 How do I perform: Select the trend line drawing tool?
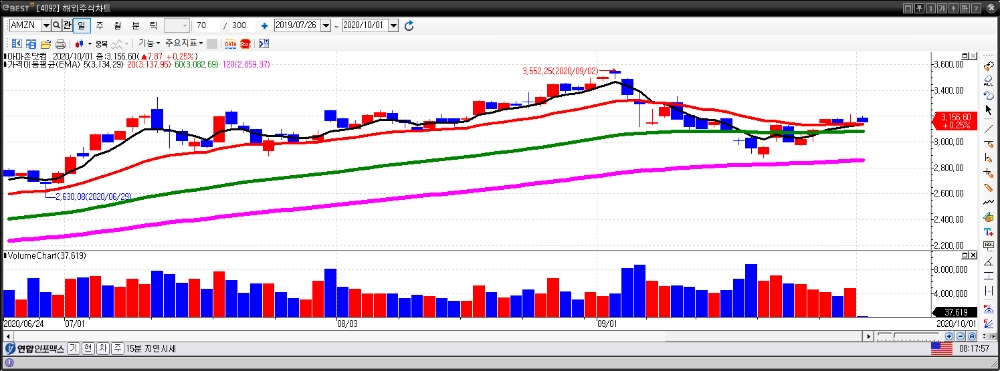point(989,129)
